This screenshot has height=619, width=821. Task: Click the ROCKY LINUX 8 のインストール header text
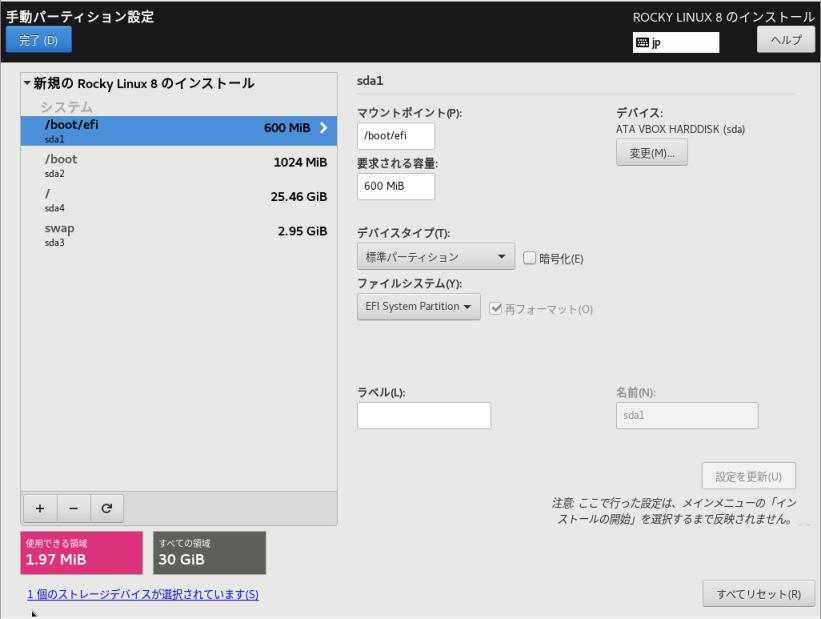pos(724,17)
